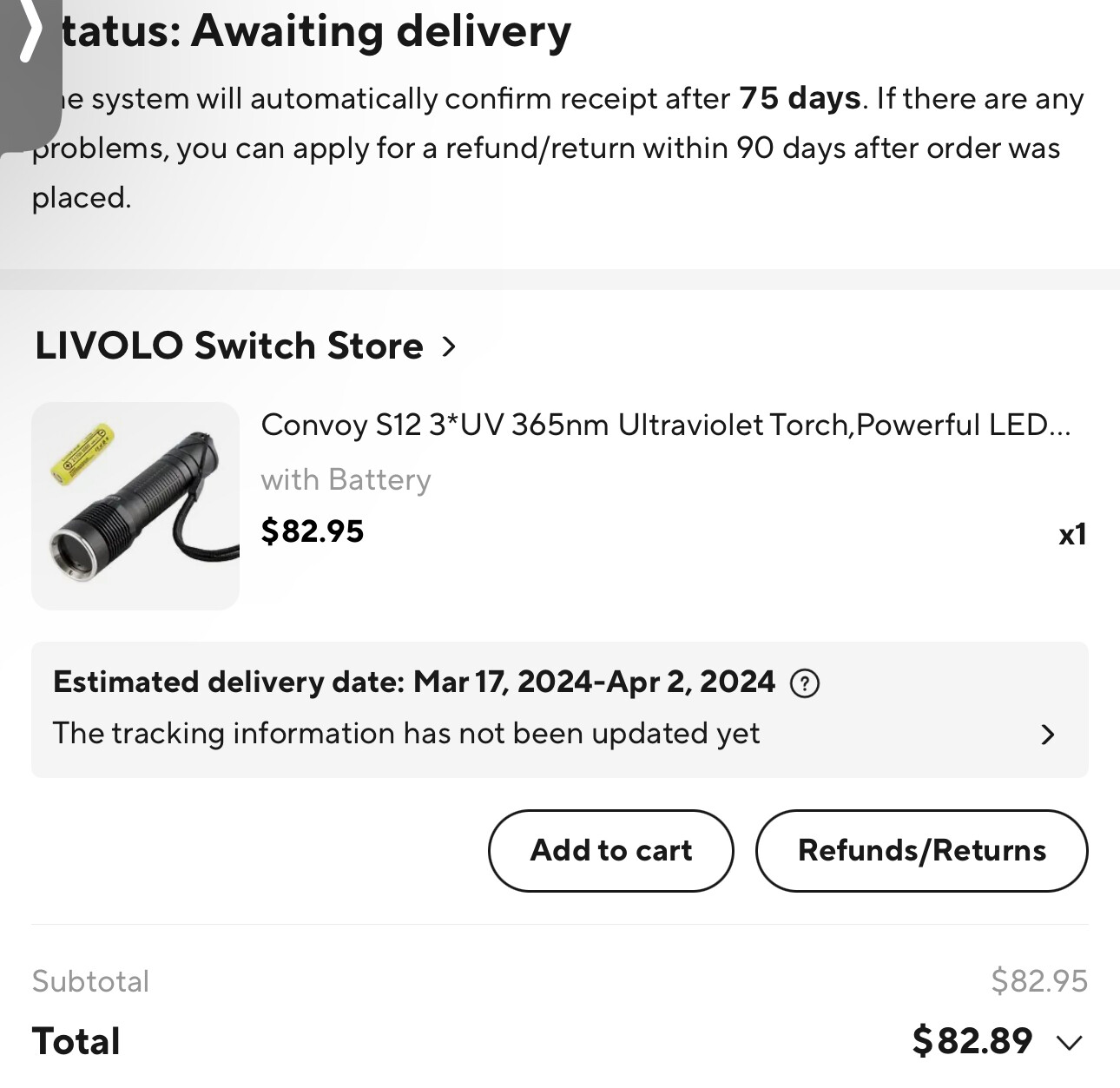Click the Total label
The width and height of the screenshot is (1120, 1088).
[76, 1041]
